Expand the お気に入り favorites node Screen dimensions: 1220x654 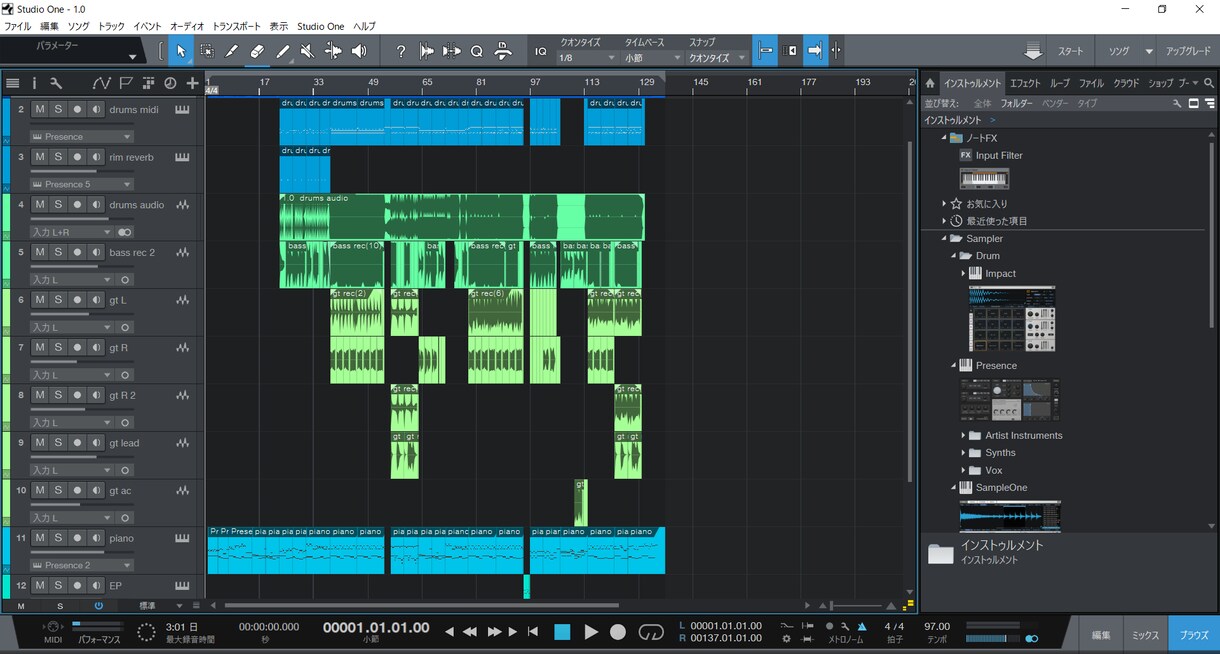tap(944, 203)
